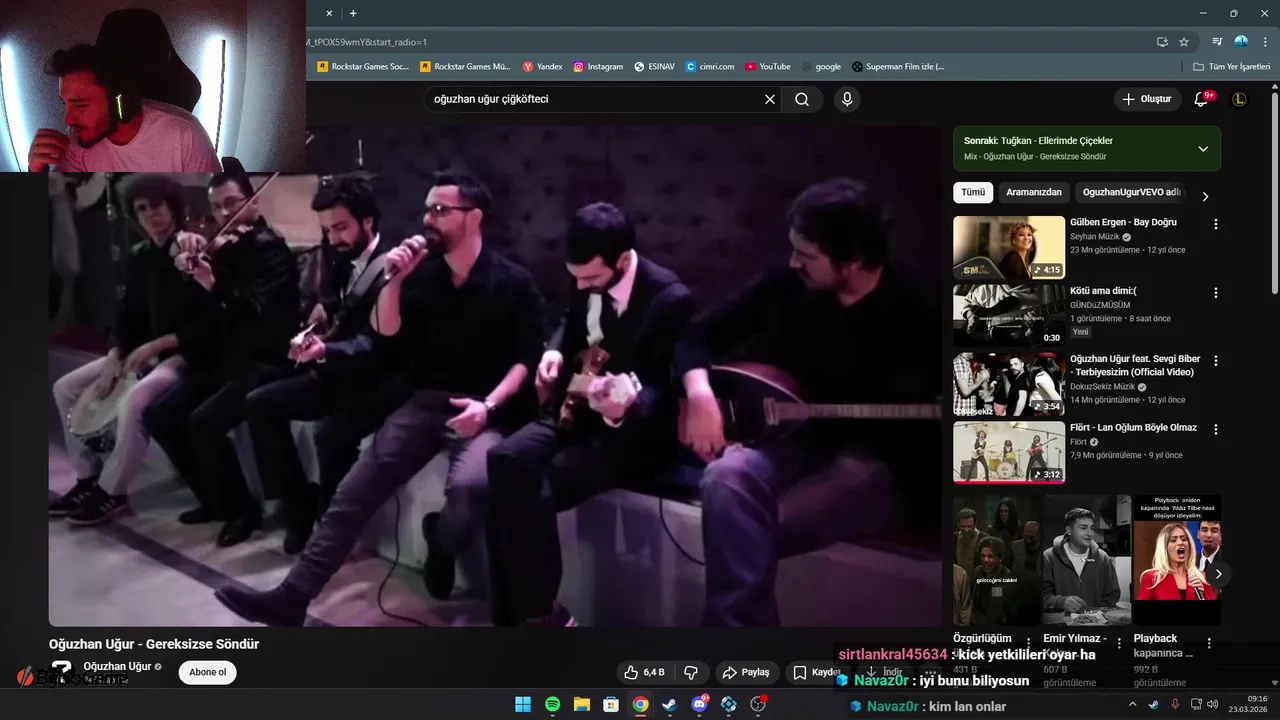Open options menu for Terbiyesizim video
The width and height of the screenshot is (1280, 720).
click(x=1216, y=361)
